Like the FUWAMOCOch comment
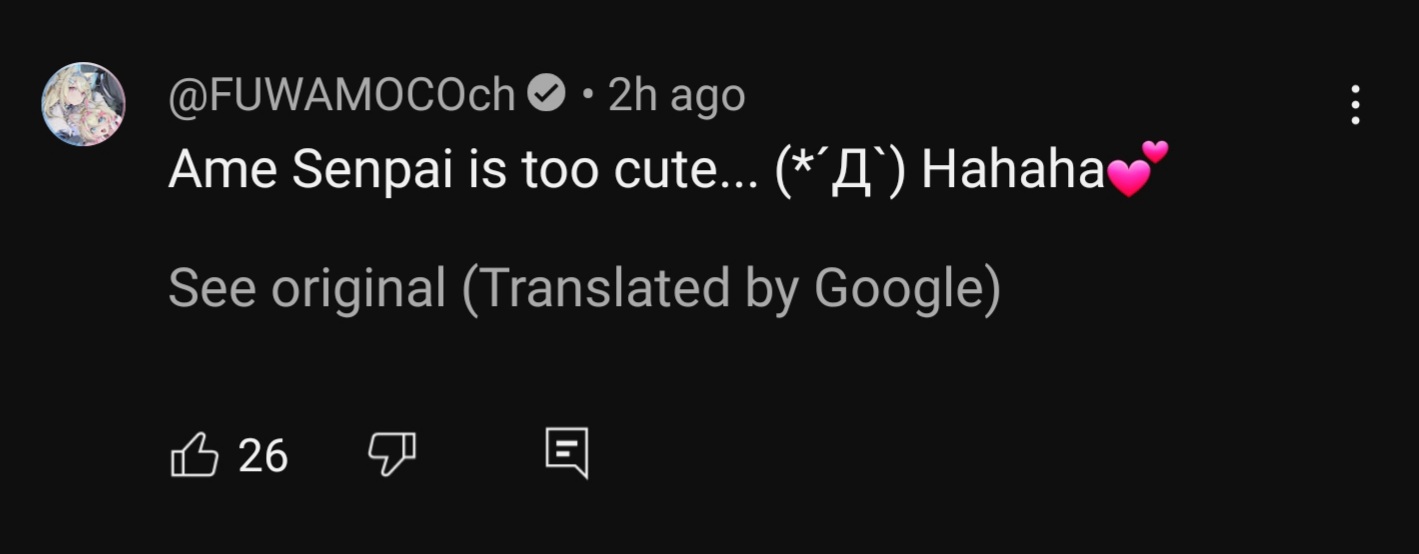 coord(195,456)
